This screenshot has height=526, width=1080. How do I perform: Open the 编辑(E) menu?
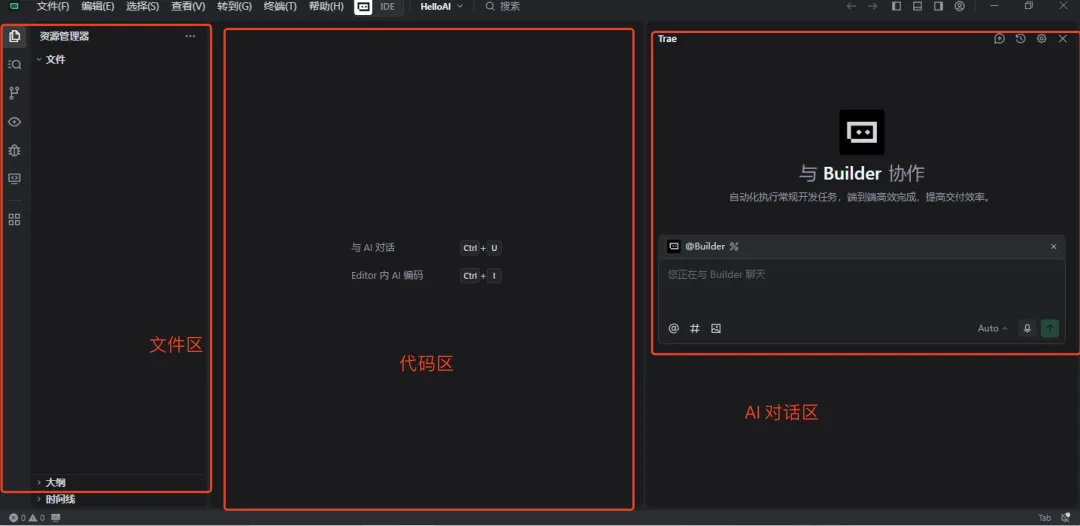coord(98,6)
